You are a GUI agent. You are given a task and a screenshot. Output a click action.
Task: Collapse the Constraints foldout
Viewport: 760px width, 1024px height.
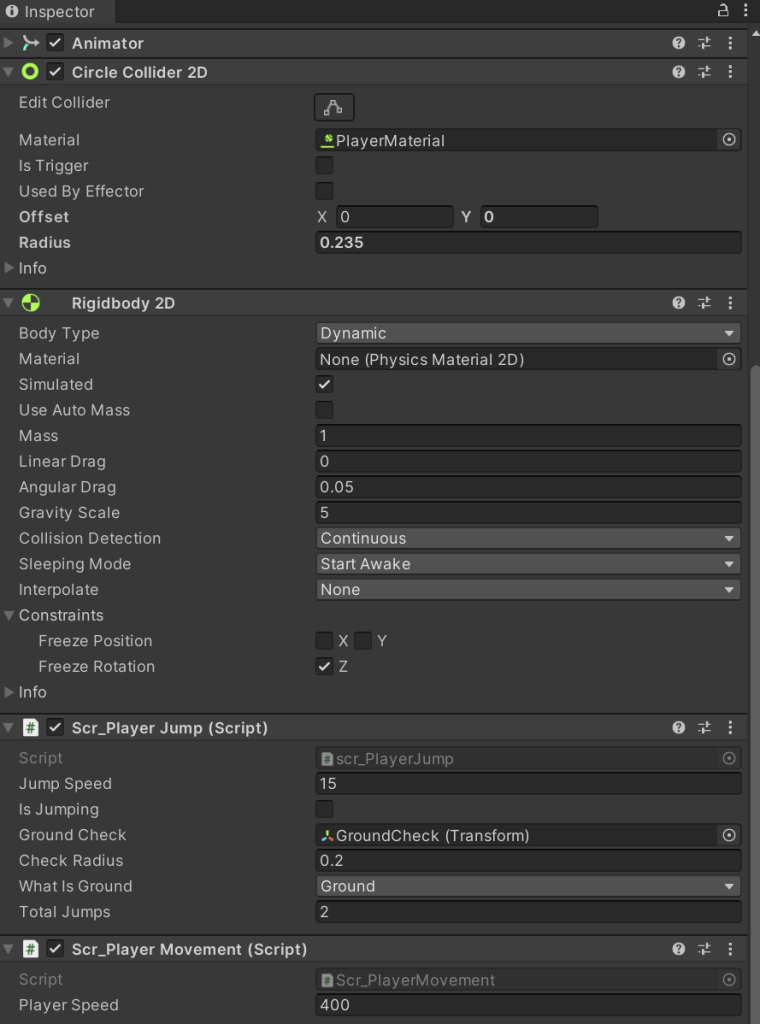click(x=10, y=615)
